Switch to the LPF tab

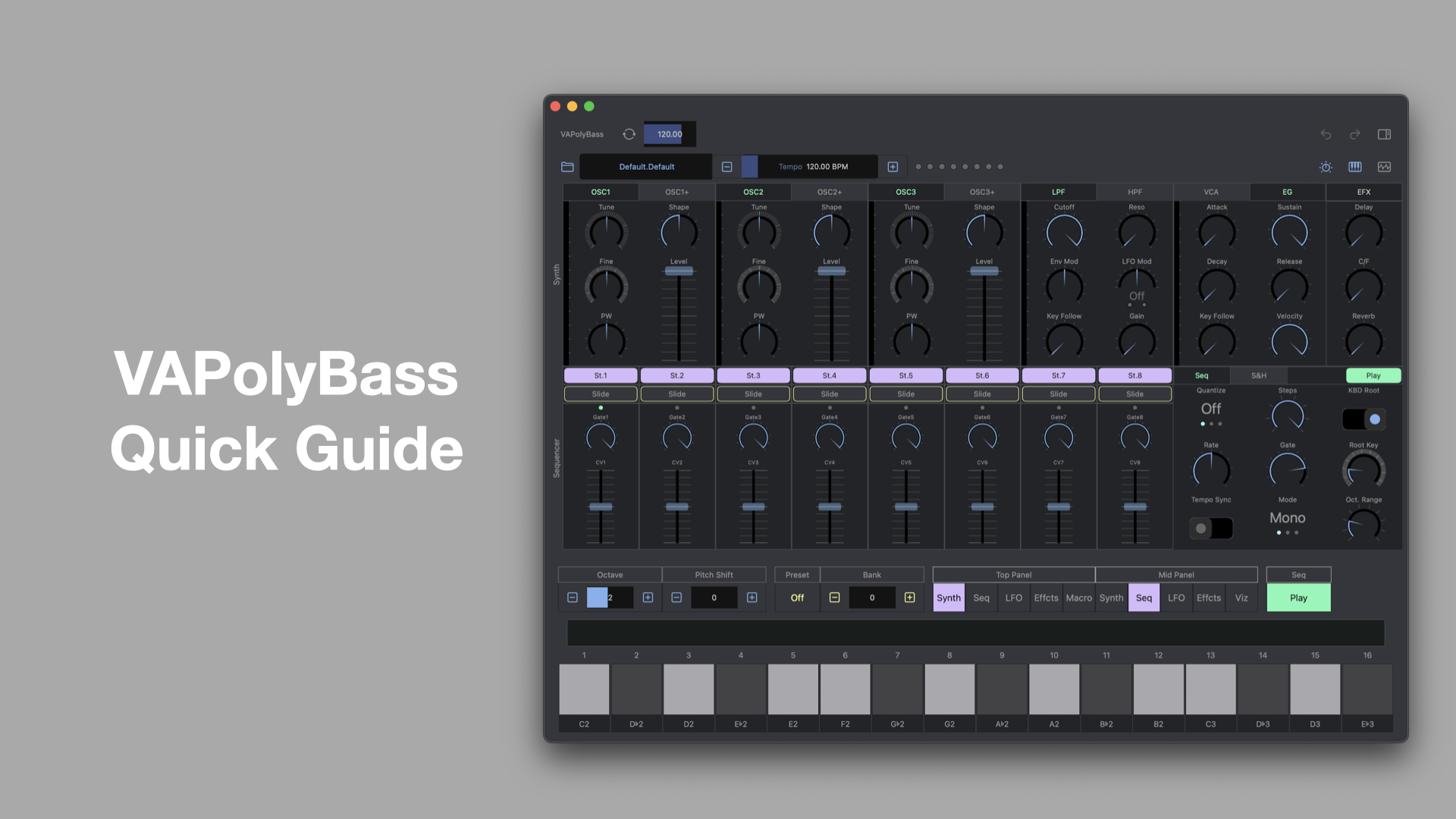(x=1058, y=192)
